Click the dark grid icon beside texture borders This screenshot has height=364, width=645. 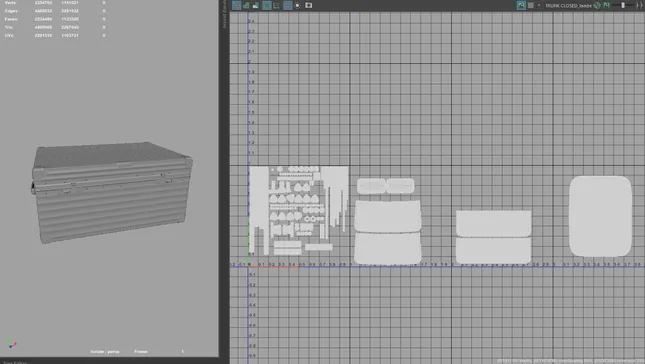(x=276, y=6)
